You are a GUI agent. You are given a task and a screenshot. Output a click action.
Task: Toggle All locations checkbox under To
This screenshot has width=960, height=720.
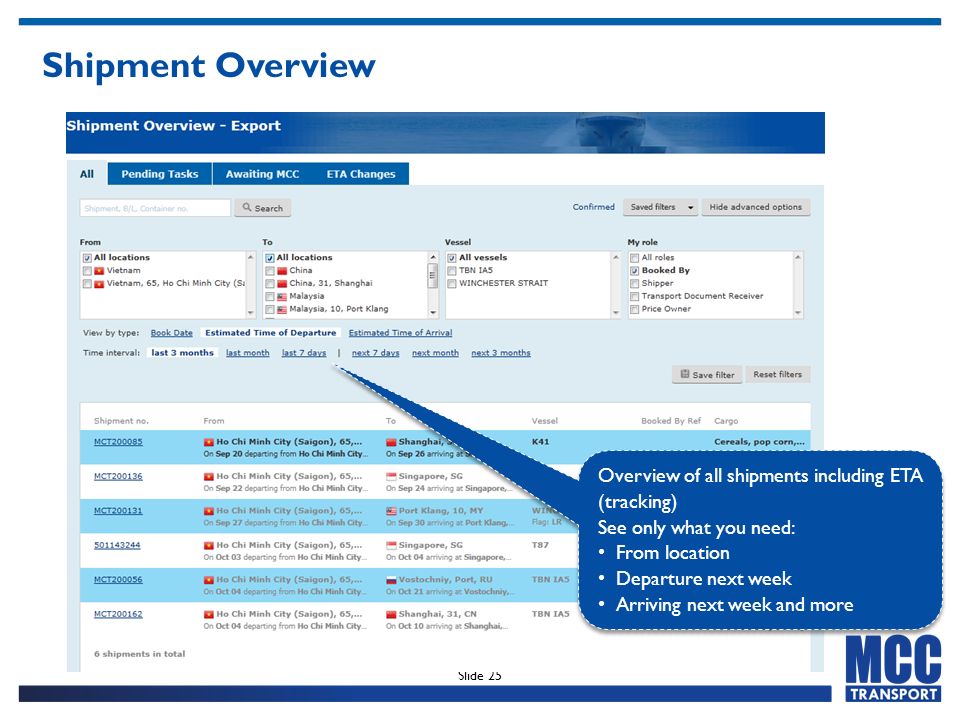(x=269, y=258)
